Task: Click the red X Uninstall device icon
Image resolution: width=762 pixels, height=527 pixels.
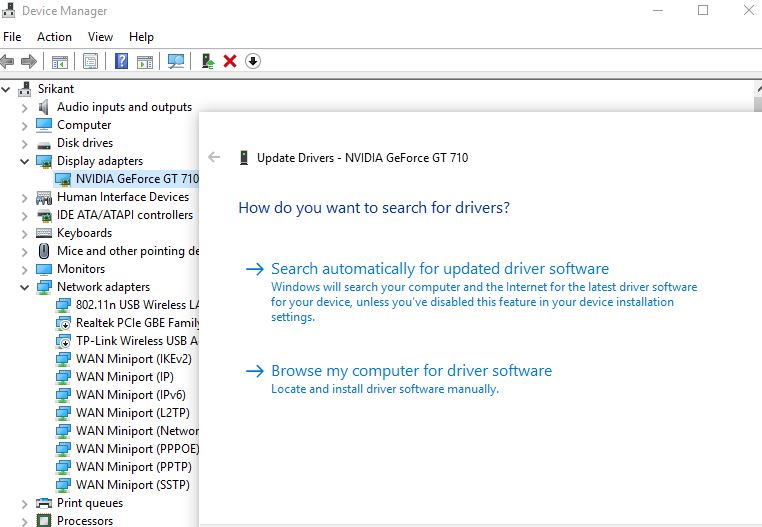Action: (x=230, y=61)
